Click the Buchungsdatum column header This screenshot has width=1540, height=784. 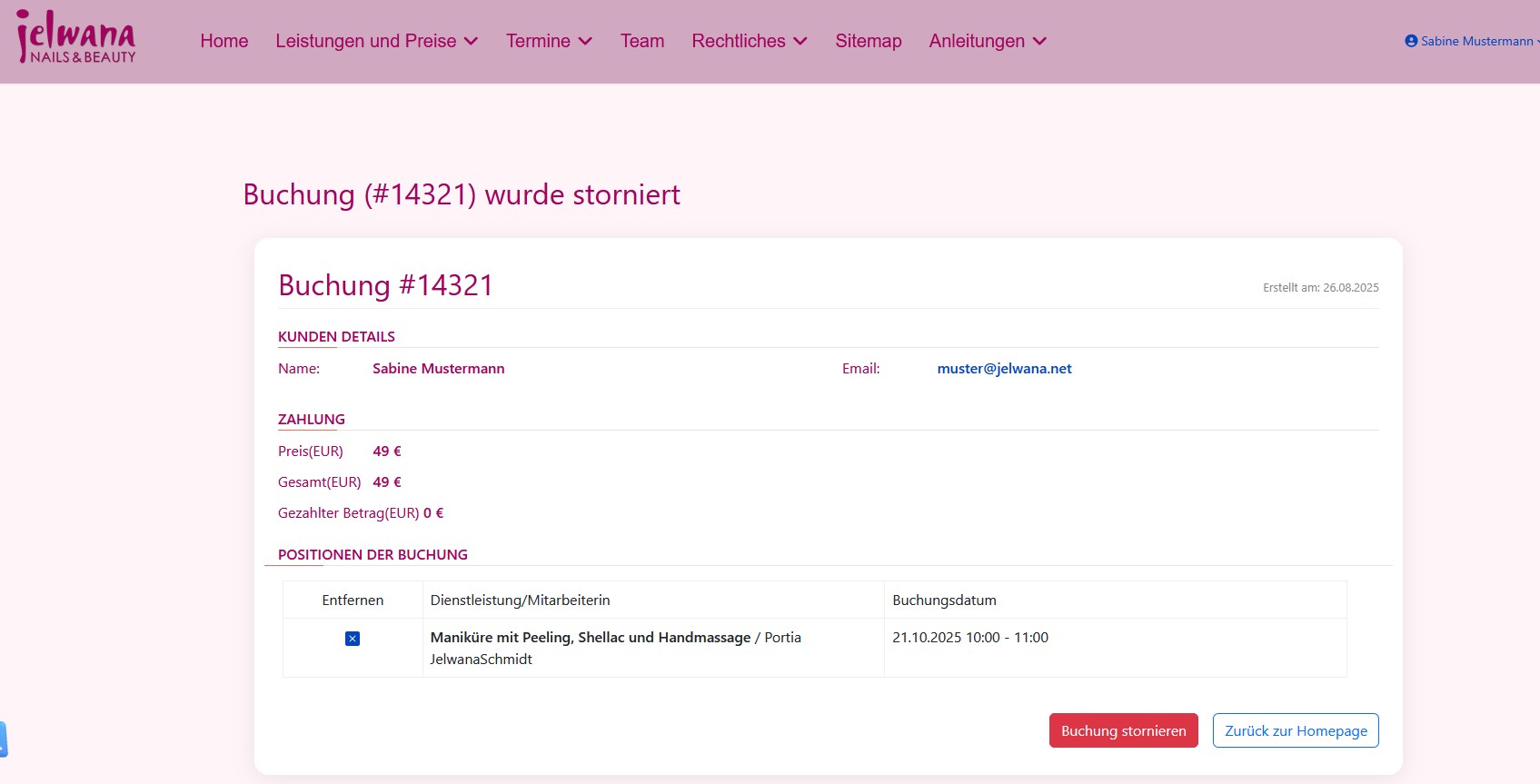944,600
